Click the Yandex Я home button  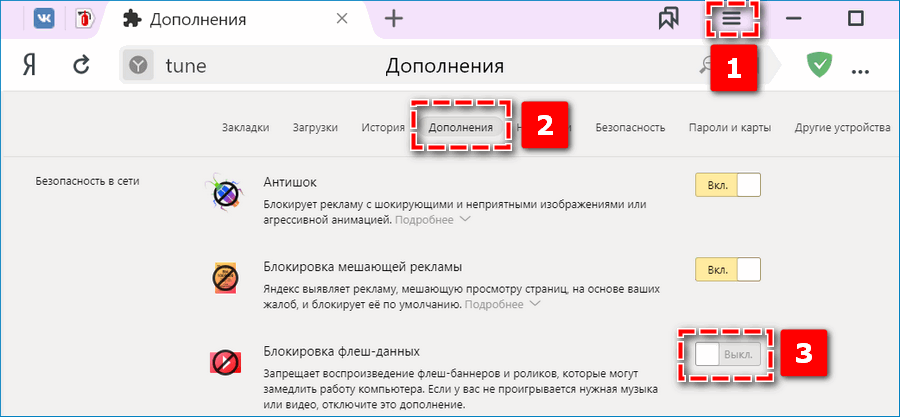point(29,66)
